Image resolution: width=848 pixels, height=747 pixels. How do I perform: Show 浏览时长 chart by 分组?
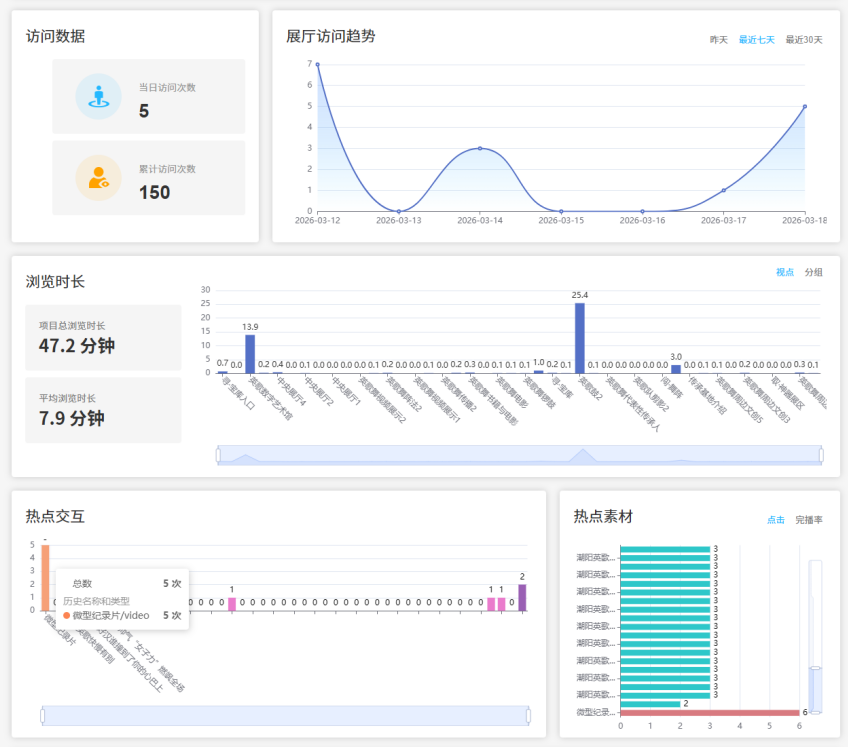tap(814, 272)
